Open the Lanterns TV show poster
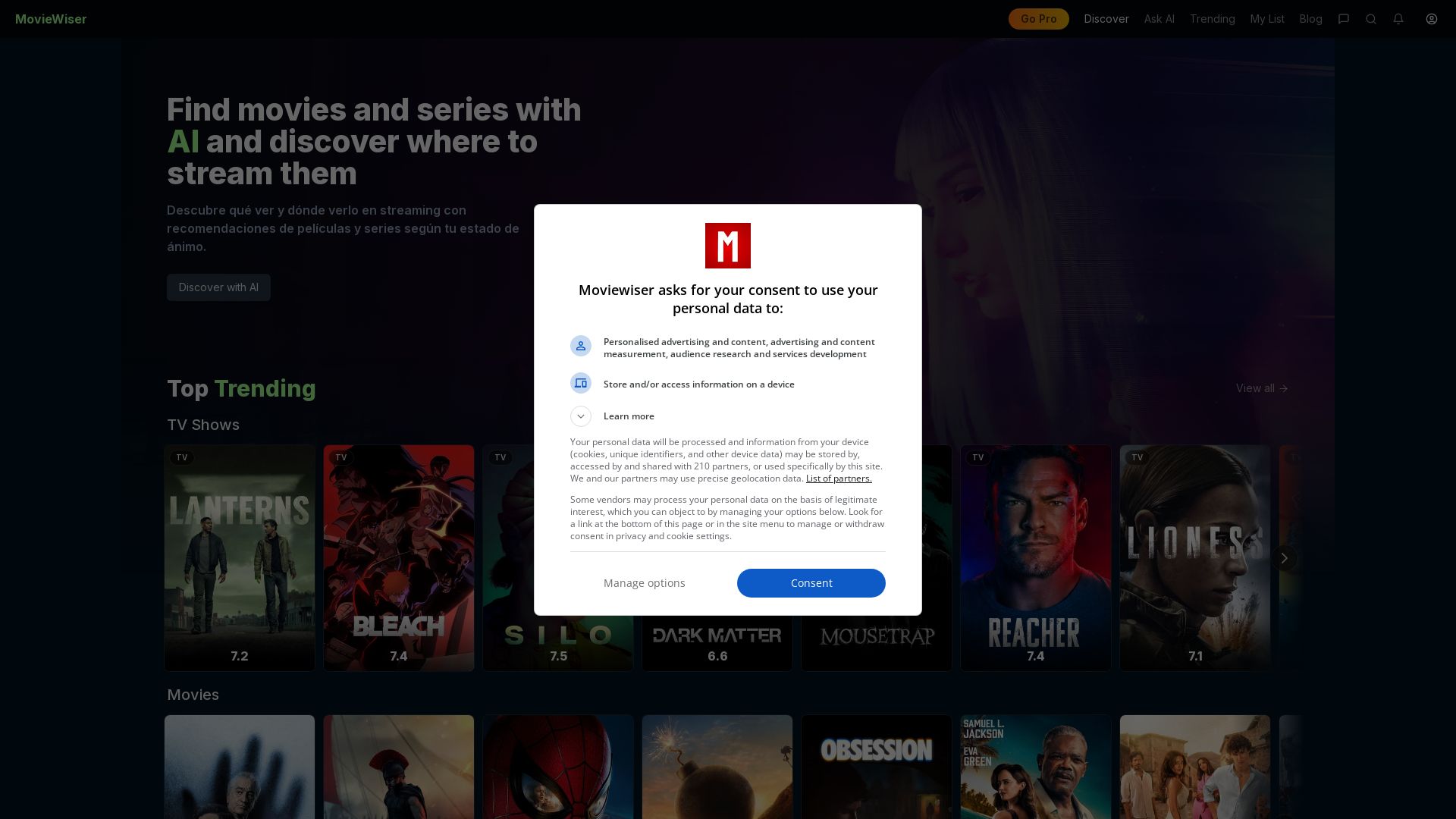1456x819 pixels. tap(240, 558)
